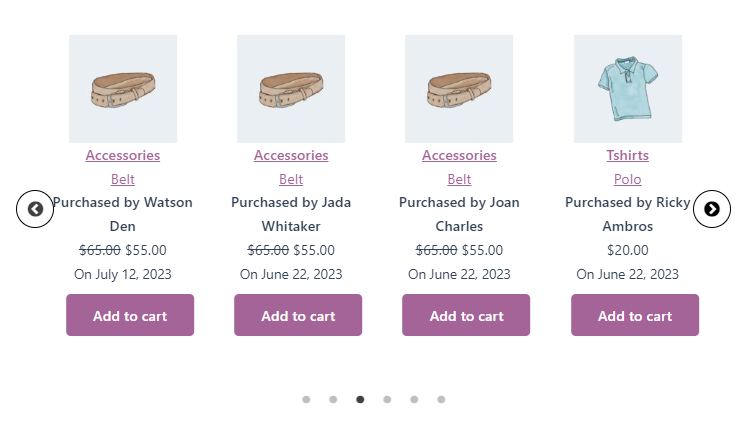The height and width of the screenshot is (424, 747).
Task: Open the Tshirts category link
Action: [x=627, y=155]
